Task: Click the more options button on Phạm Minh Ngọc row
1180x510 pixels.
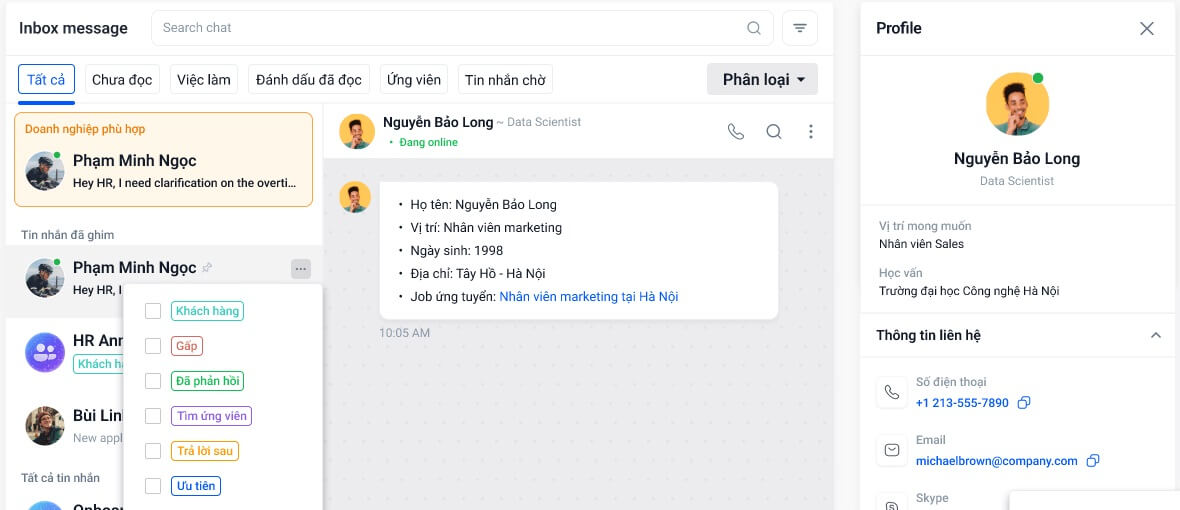Action: (x=301, y=269)
